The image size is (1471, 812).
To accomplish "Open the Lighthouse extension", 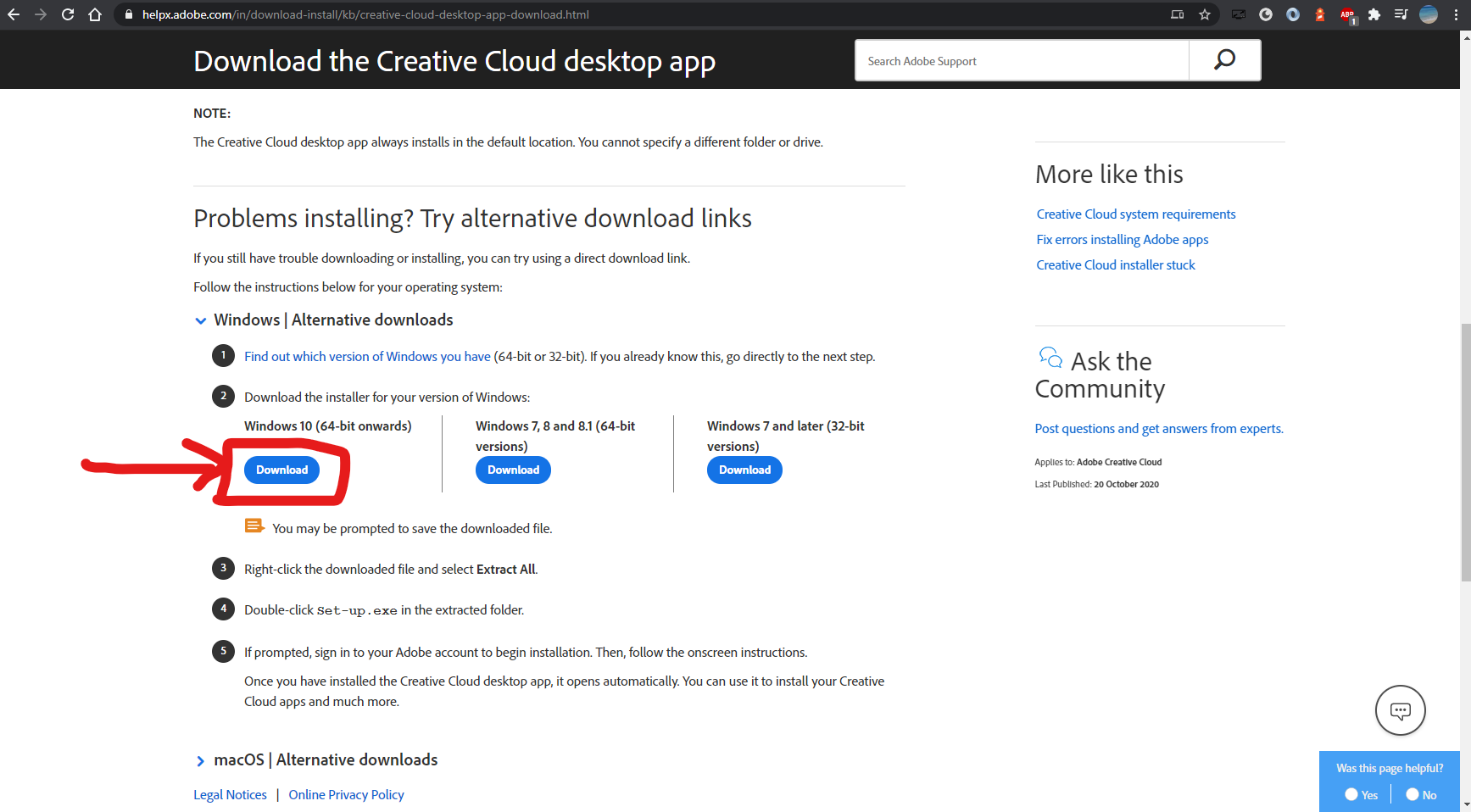I will [x=1320, y=14].
